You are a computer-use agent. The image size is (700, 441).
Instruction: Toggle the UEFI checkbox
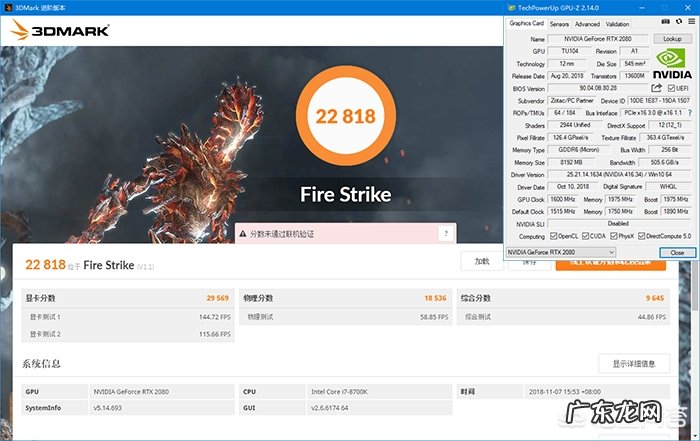[671, 88]
